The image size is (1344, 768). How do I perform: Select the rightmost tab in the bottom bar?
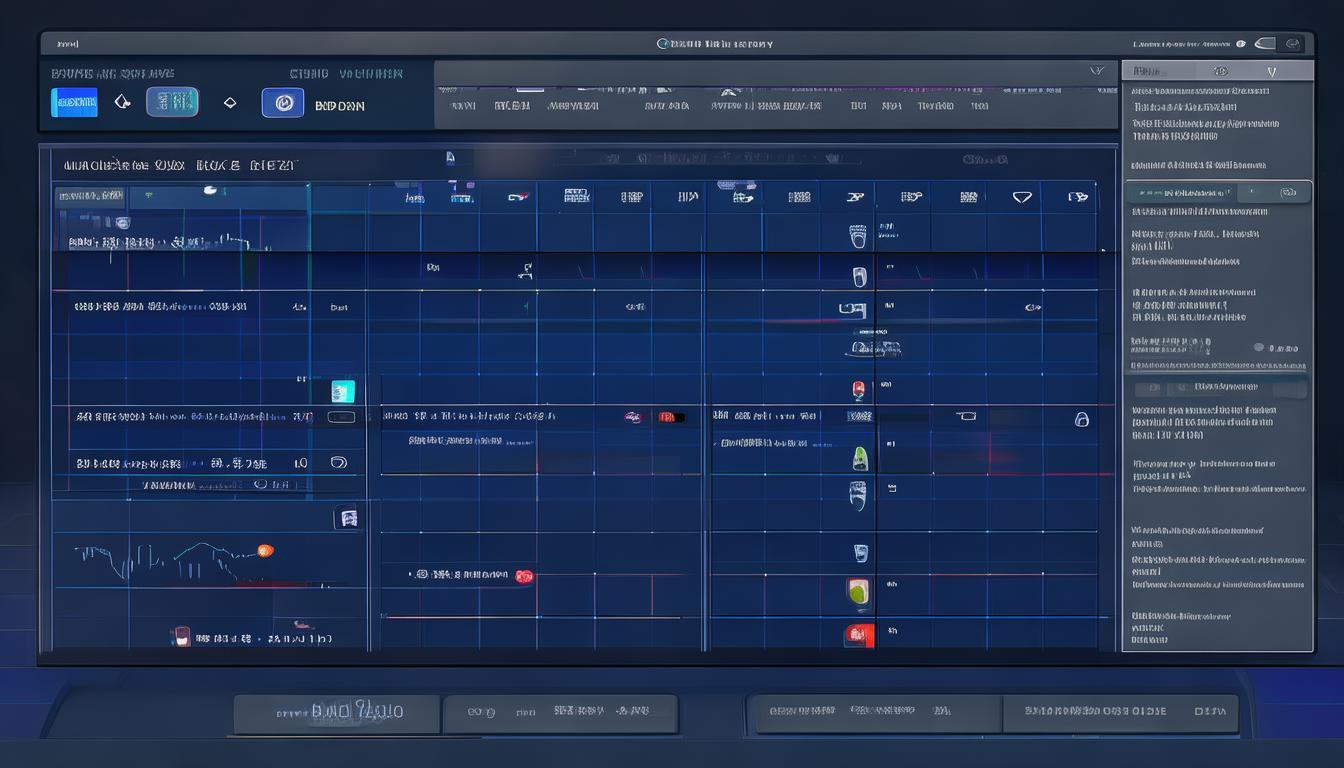(1120, 713)
